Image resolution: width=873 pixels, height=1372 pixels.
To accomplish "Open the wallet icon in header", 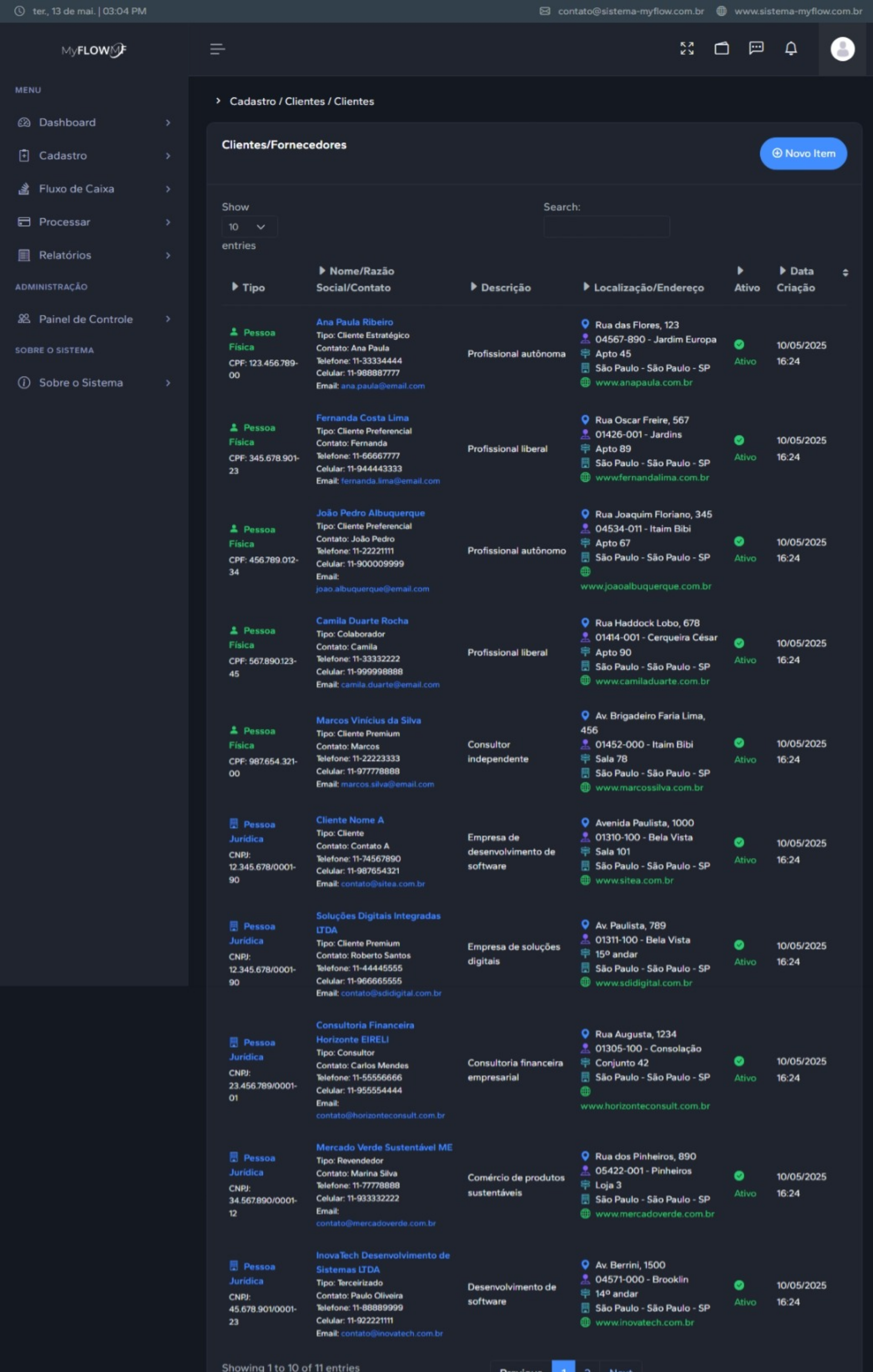I will (722, 48).
